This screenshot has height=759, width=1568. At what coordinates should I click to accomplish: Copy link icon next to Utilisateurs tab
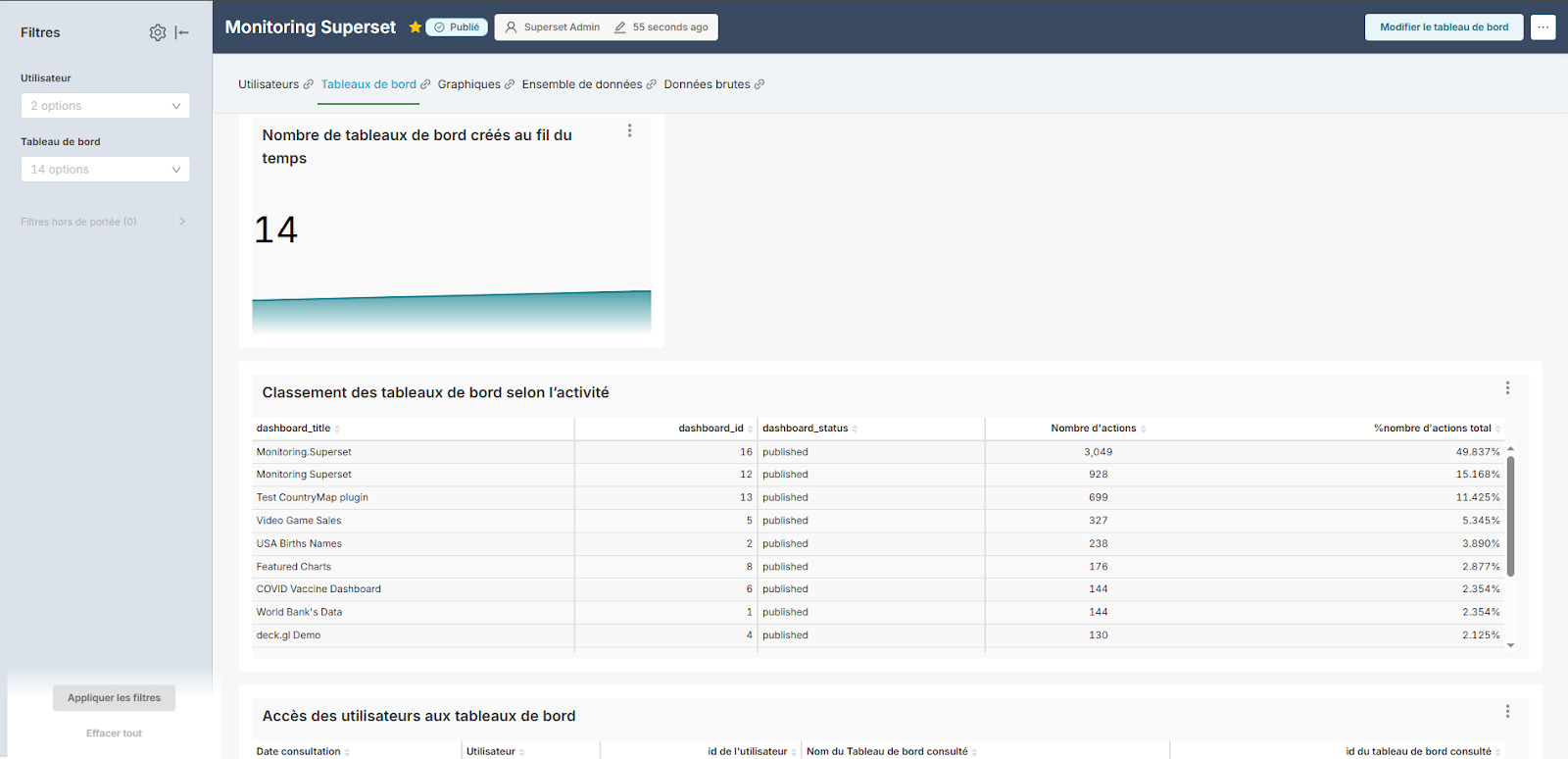tap(308, 84)
